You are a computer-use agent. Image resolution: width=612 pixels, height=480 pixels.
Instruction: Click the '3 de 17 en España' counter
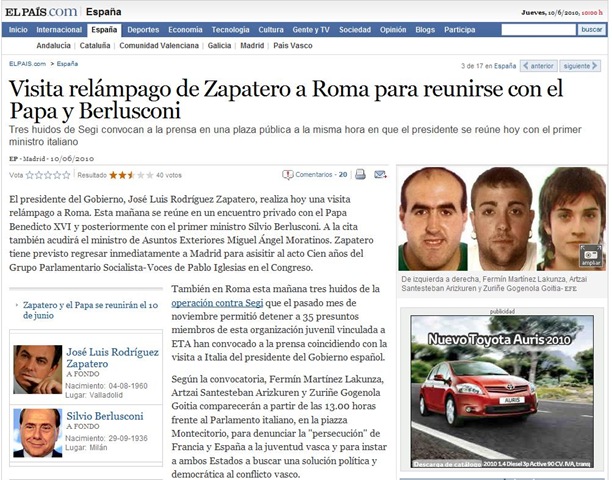[488, 66]
